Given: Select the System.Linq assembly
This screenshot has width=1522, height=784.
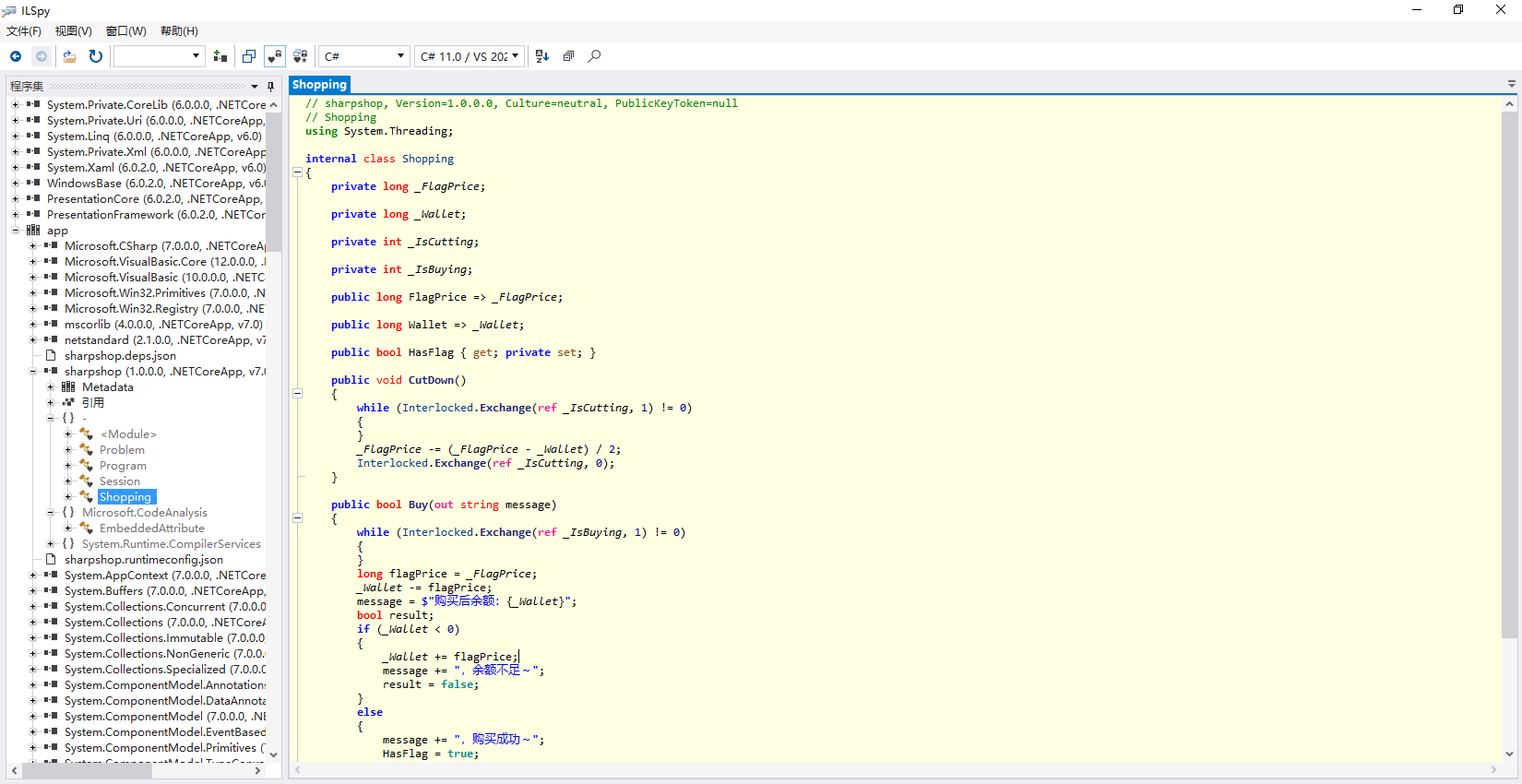Looking at the screenshot, I should point(154,137).
